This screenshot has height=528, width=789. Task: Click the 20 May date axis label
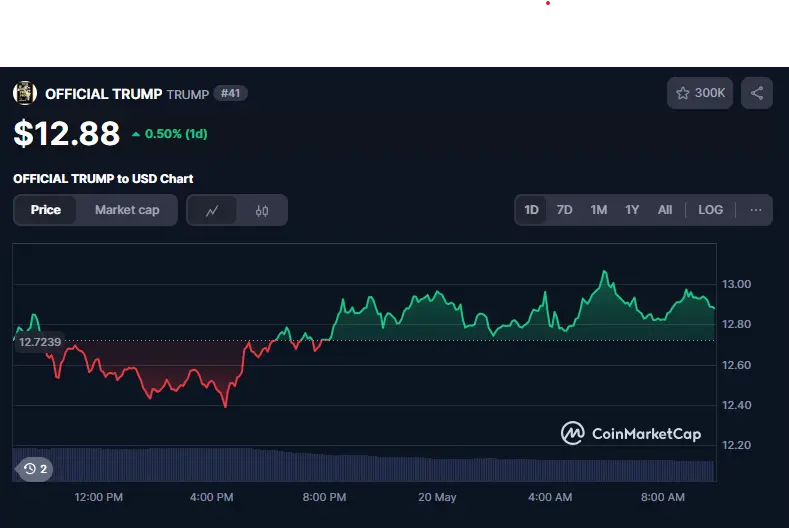click(437, 497)
